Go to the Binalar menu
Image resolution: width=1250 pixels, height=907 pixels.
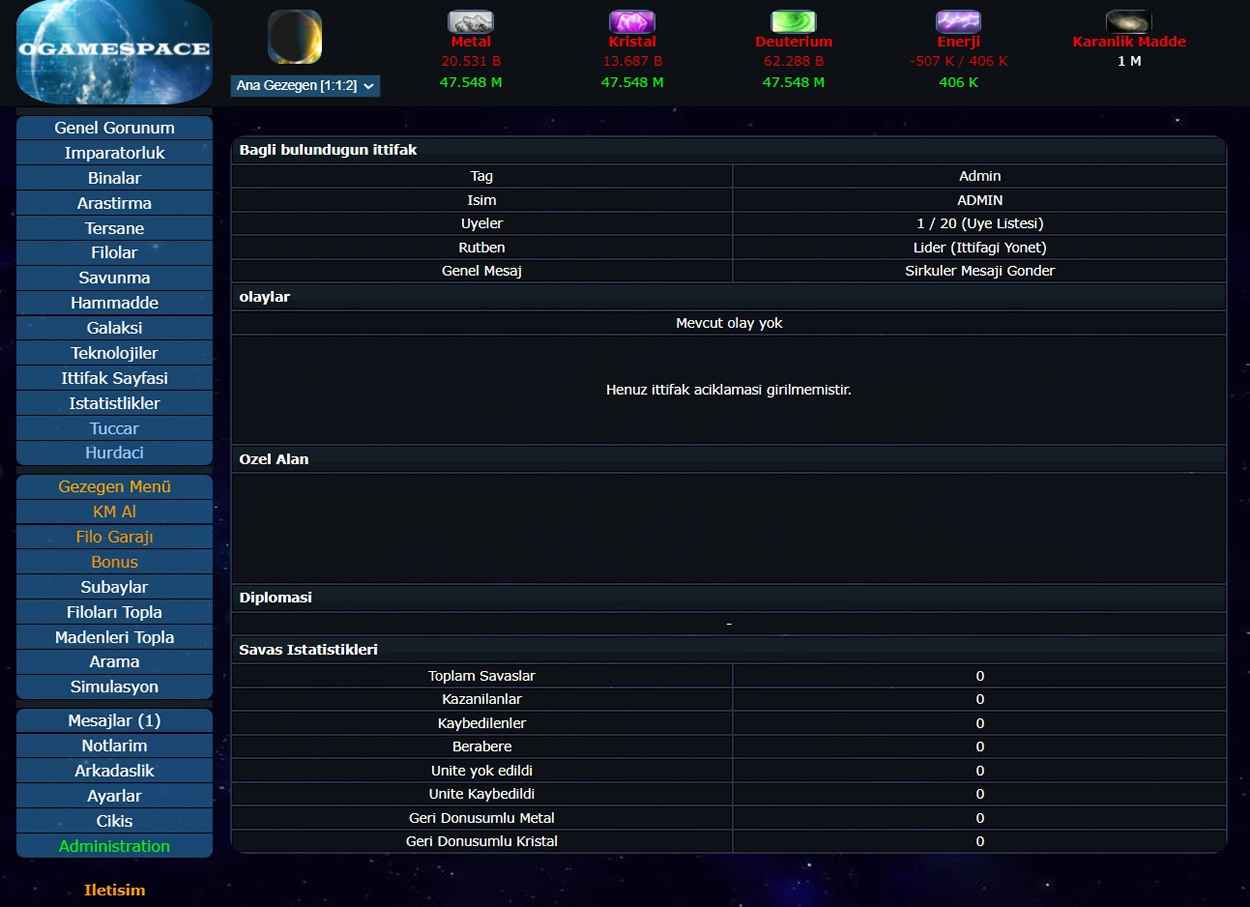114,178
